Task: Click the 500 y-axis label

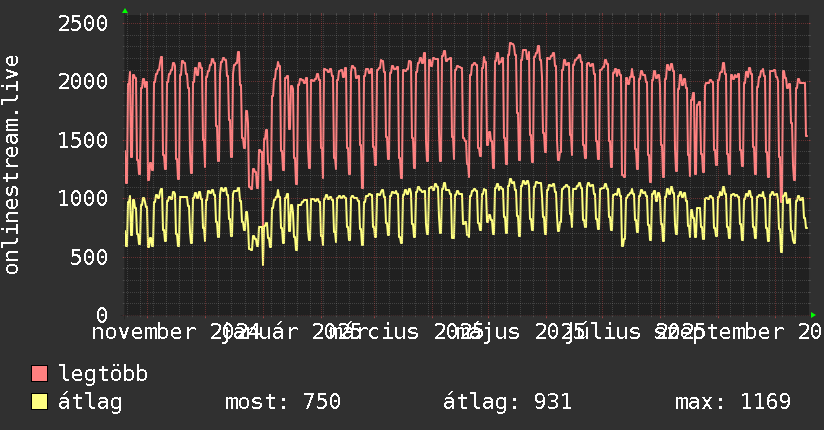Action: (89, 257)
